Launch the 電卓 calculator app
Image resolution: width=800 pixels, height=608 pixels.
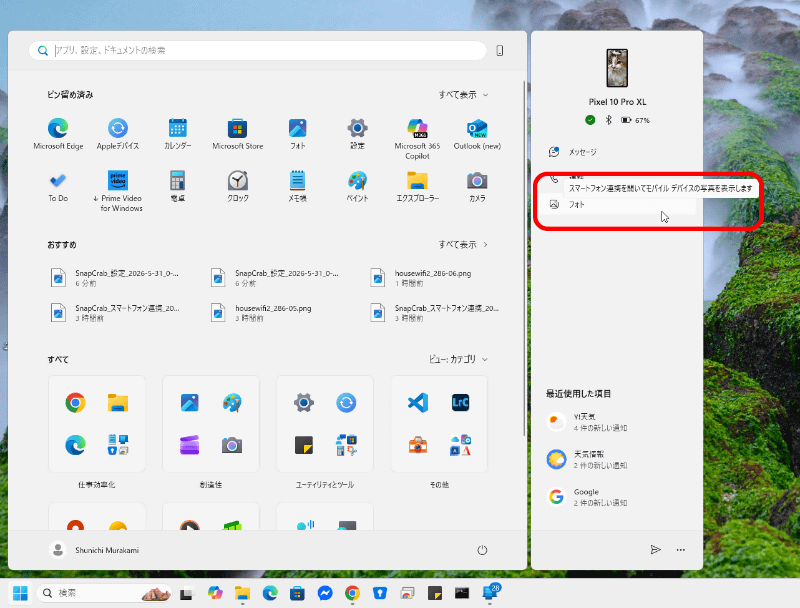pyautogui.click(x=178, y=186)
